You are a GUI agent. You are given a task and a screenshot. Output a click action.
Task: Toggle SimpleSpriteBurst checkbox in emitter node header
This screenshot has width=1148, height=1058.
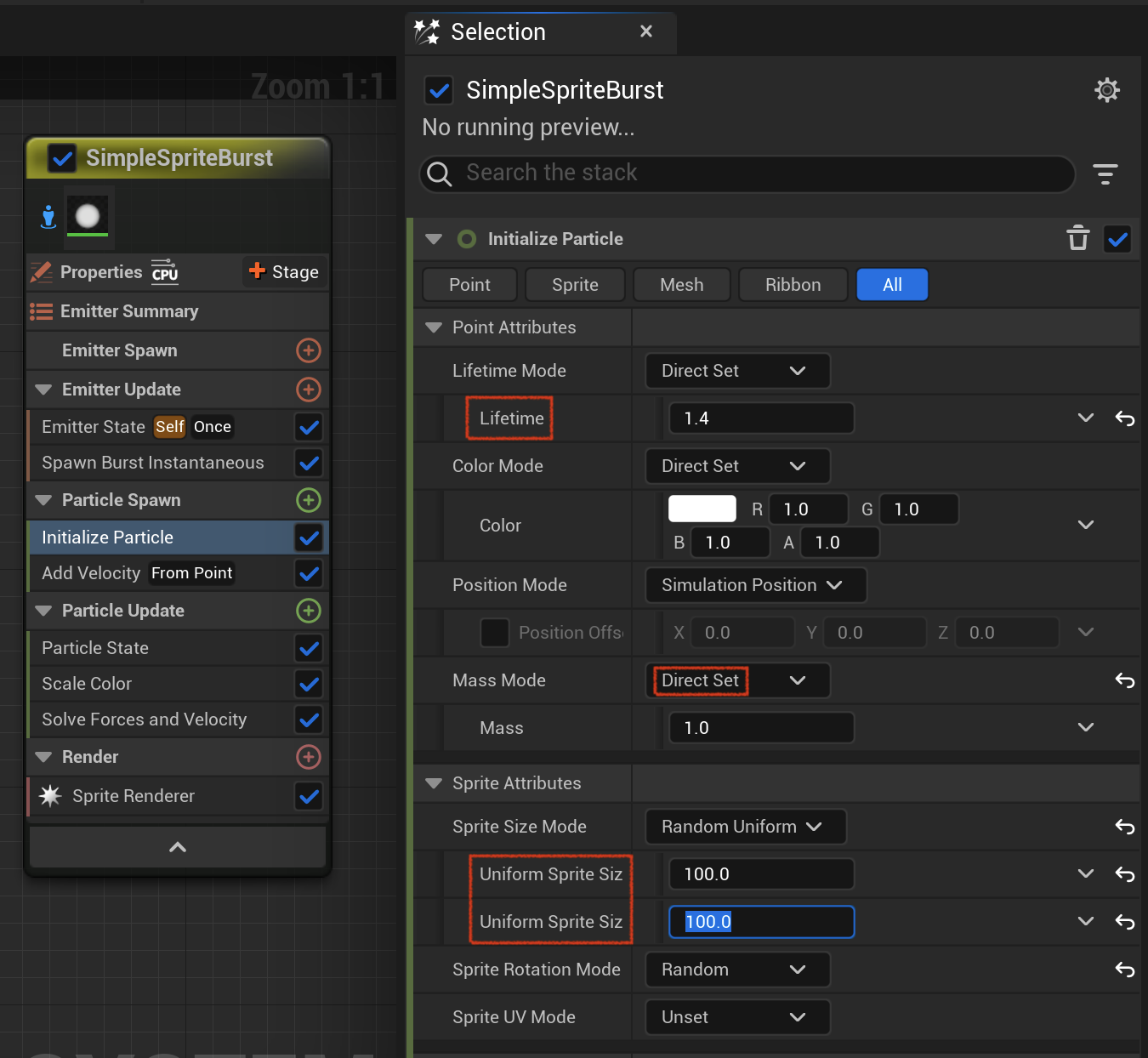(x=62, y=158)
